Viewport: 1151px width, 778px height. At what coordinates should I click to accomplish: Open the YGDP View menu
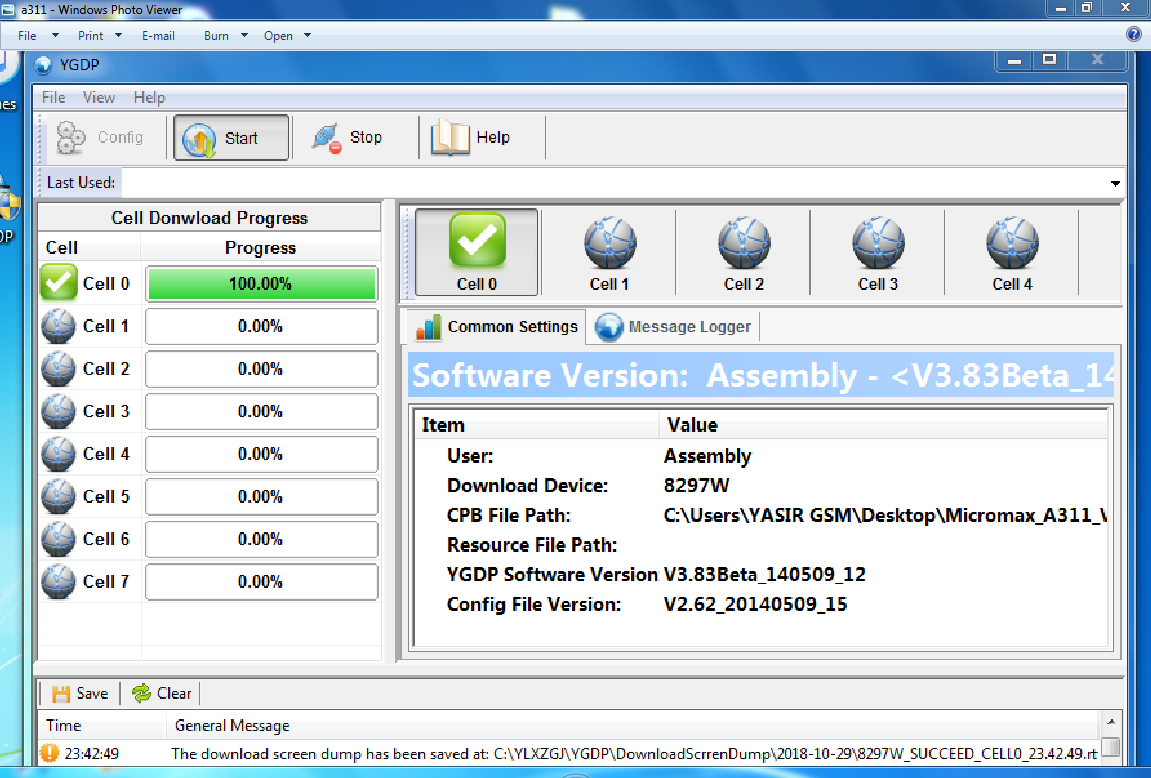point(98,98)
